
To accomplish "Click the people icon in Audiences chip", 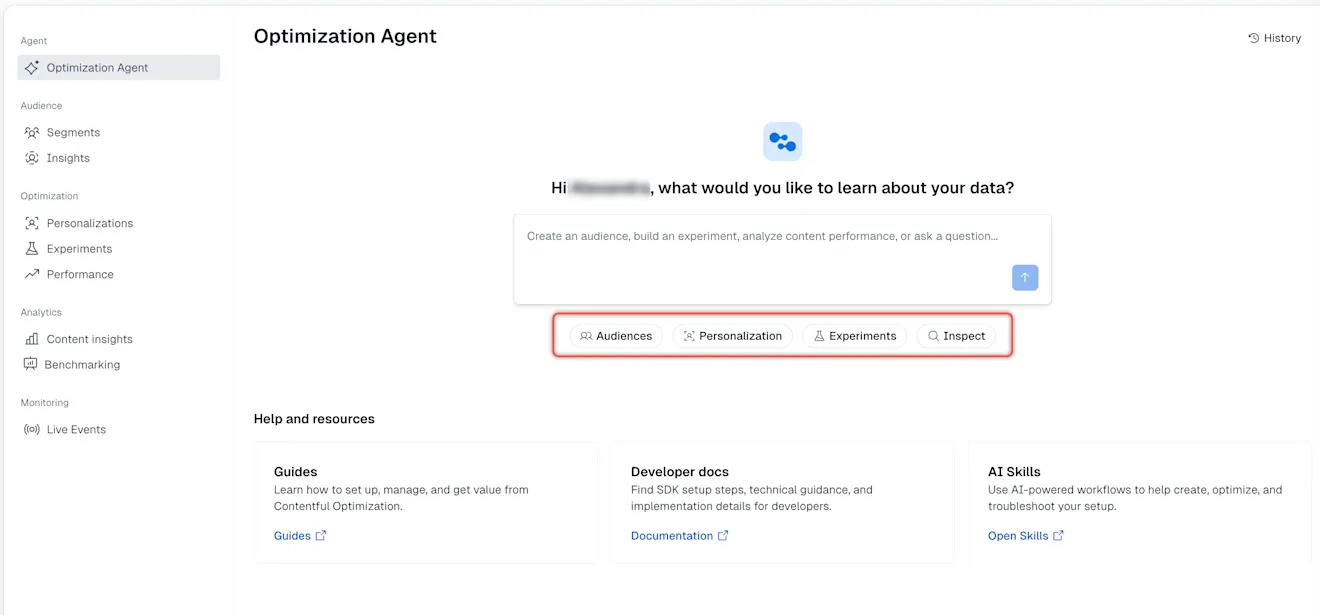I will [586, 336].
